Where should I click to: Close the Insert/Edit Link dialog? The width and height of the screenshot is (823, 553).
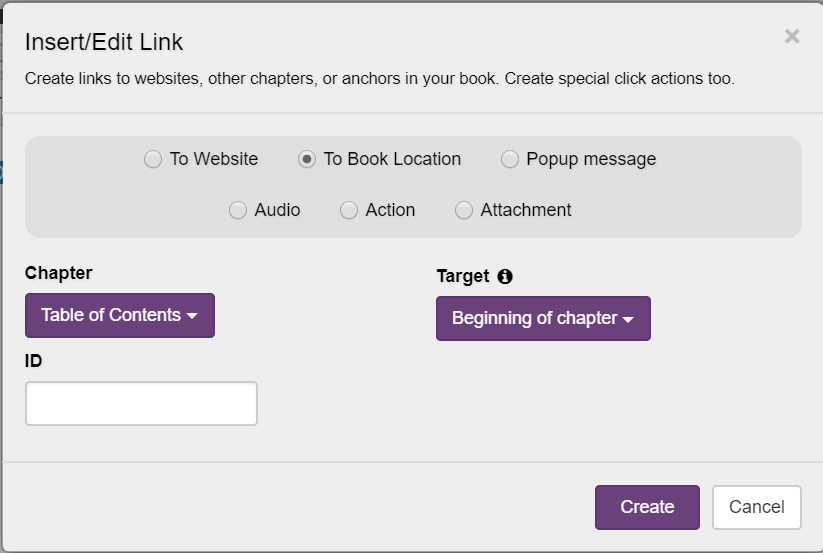point(792,37)
